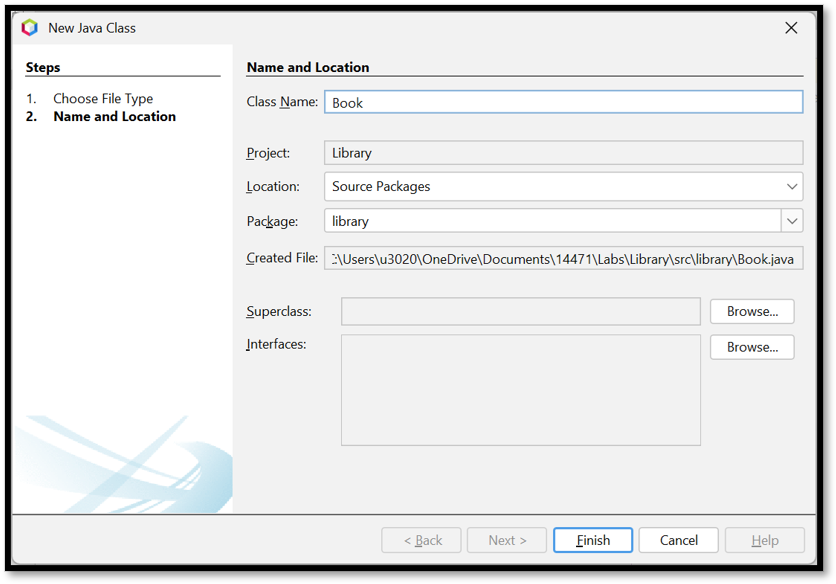This screenshot has width=836, height=584.
Task: Click the Created File label
Action: (x=282, y=258)
